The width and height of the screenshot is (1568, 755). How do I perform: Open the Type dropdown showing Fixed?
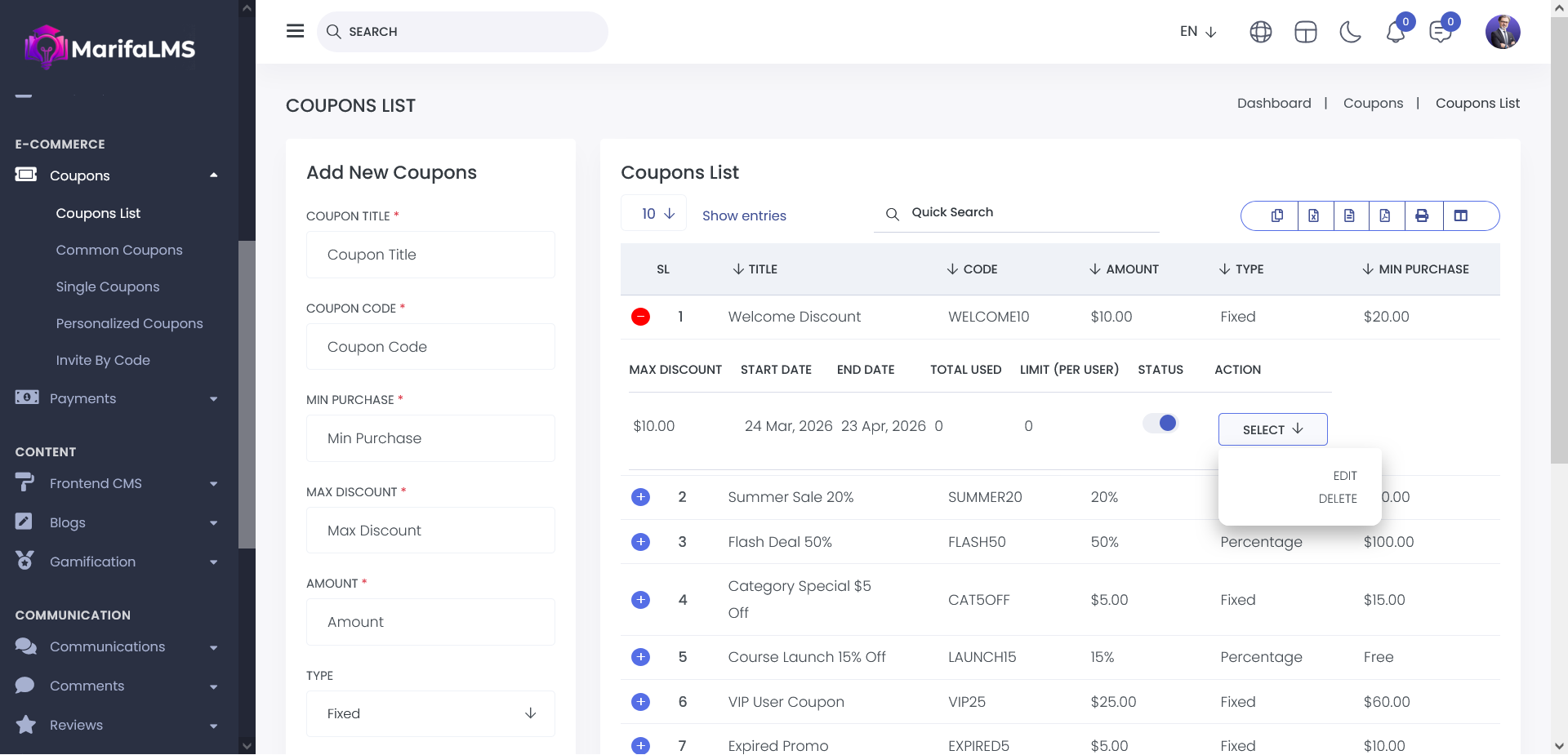[430, 713]
